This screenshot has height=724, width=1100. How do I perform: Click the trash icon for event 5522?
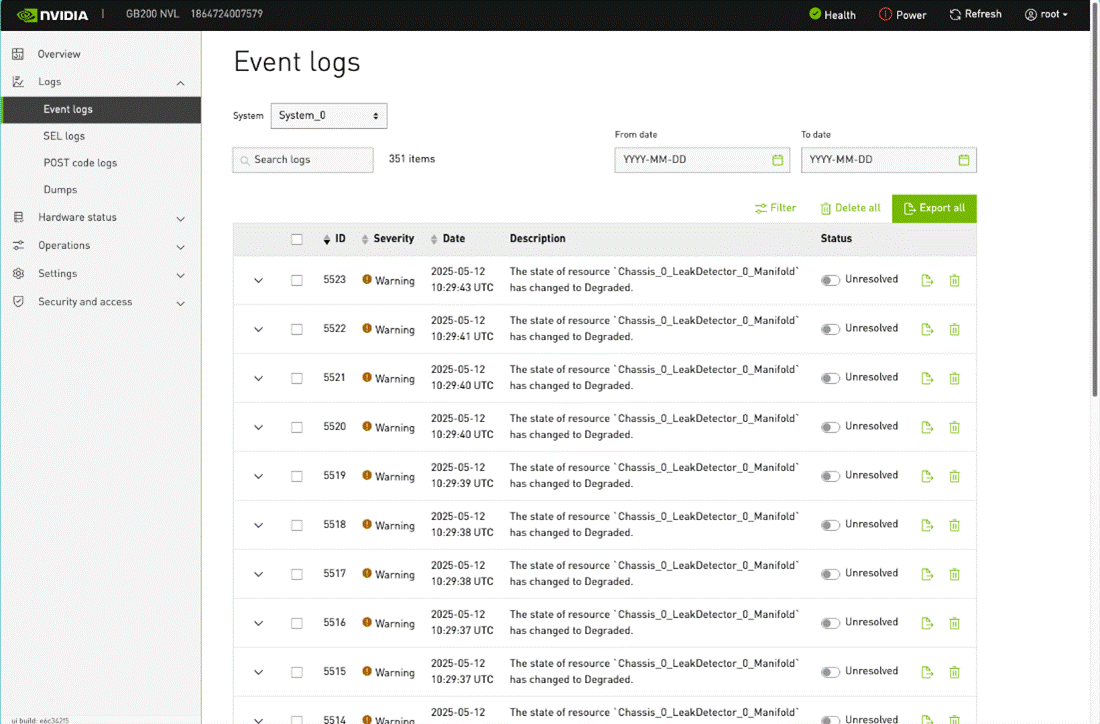click(954, 330)
